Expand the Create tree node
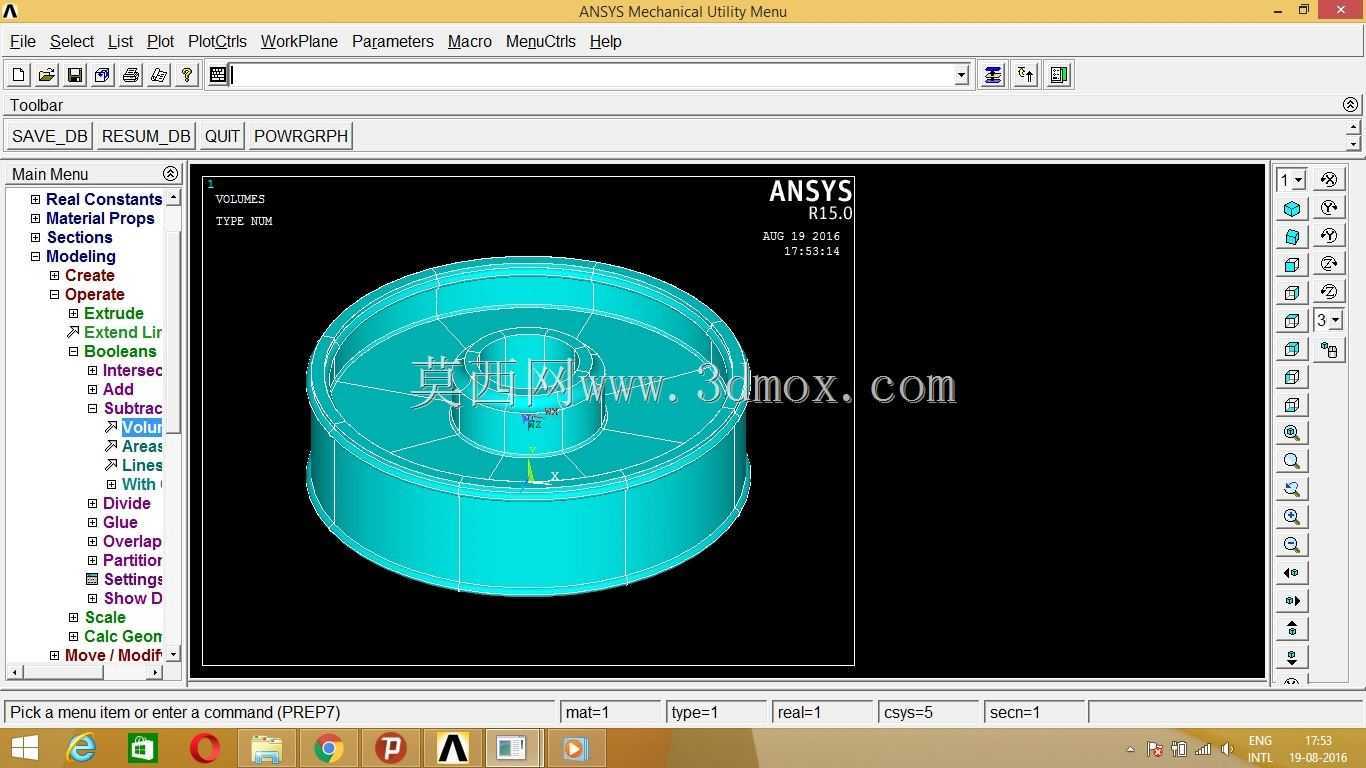The image size is (1366, 768). pos(55,275)
